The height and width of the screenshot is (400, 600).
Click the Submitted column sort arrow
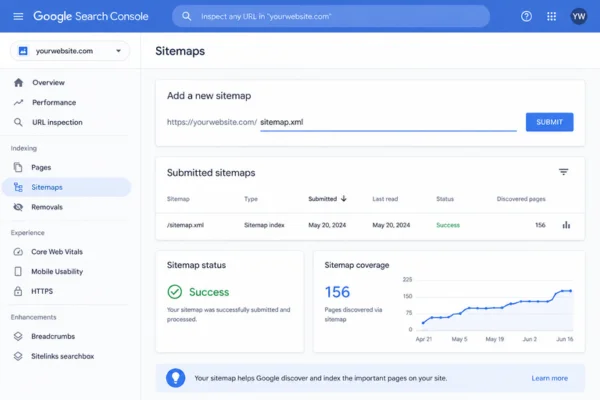[344, 198]
